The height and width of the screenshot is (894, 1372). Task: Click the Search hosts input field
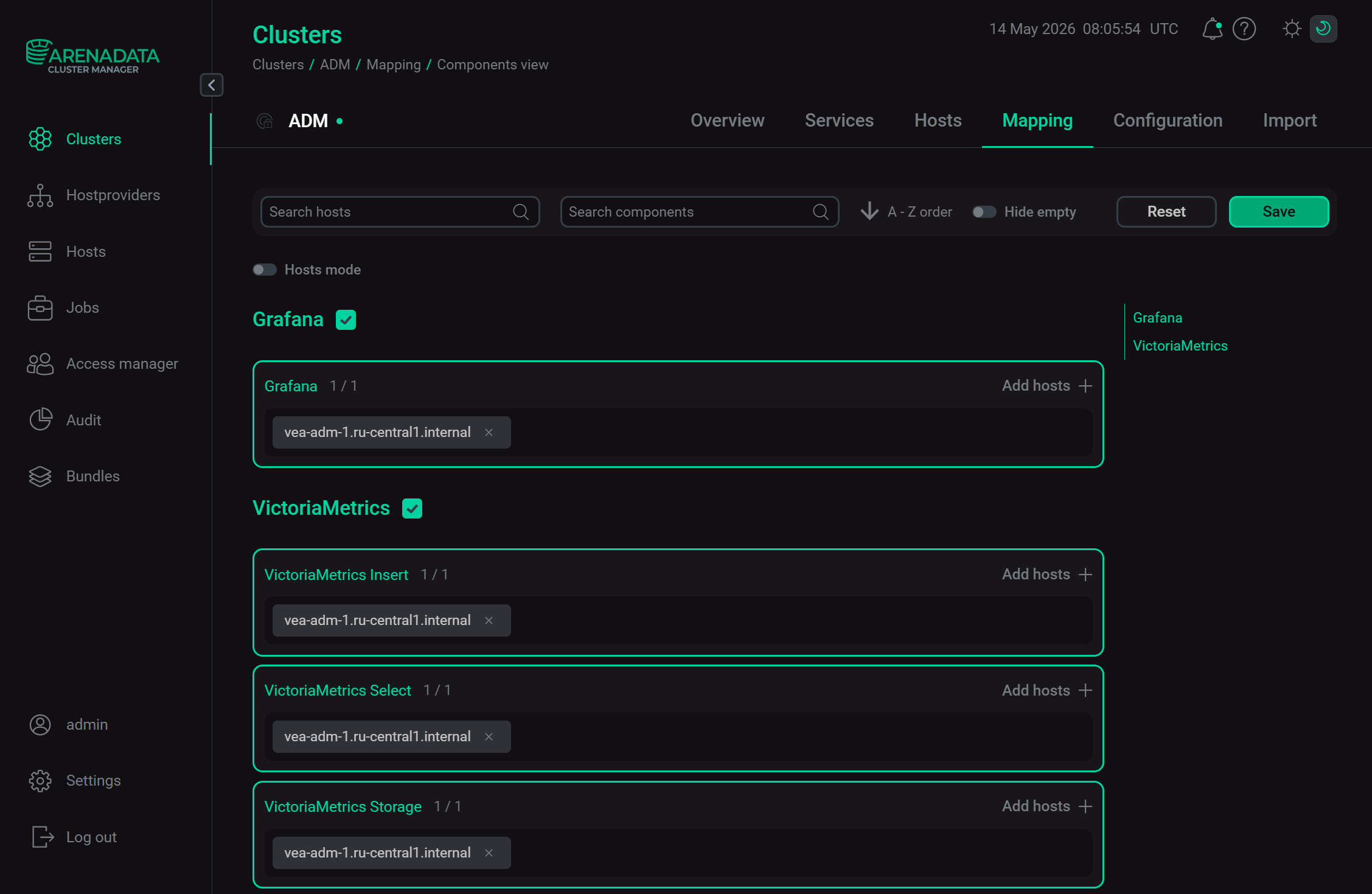400,212
